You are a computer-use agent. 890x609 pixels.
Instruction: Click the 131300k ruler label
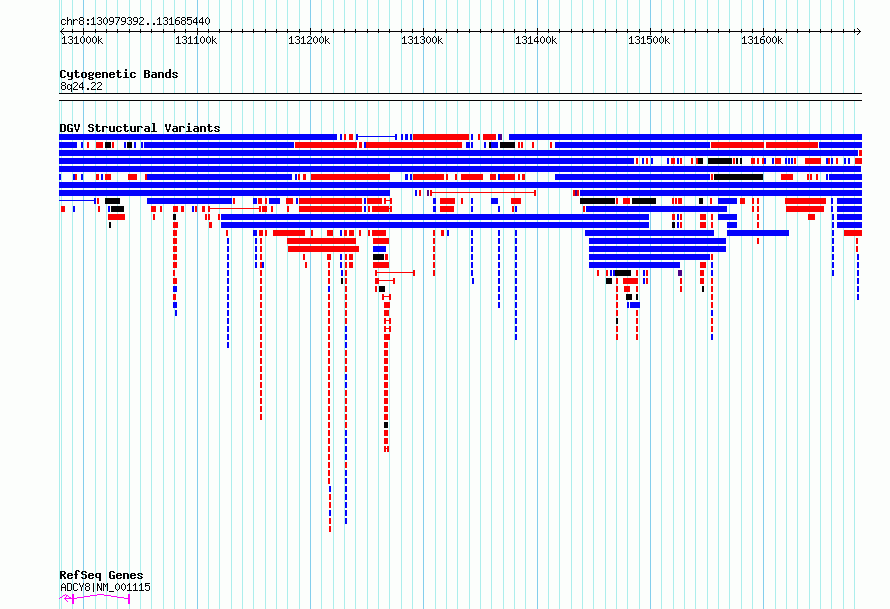point(422,40)
